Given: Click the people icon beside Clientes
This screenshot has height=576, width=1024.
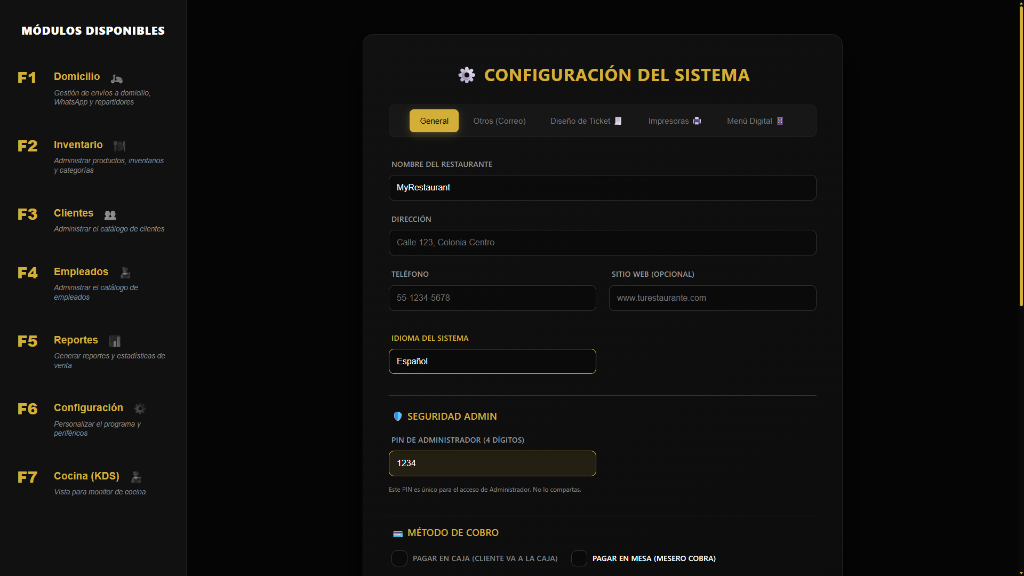Looking at the screenshot, I should click(x=110, y=212).
